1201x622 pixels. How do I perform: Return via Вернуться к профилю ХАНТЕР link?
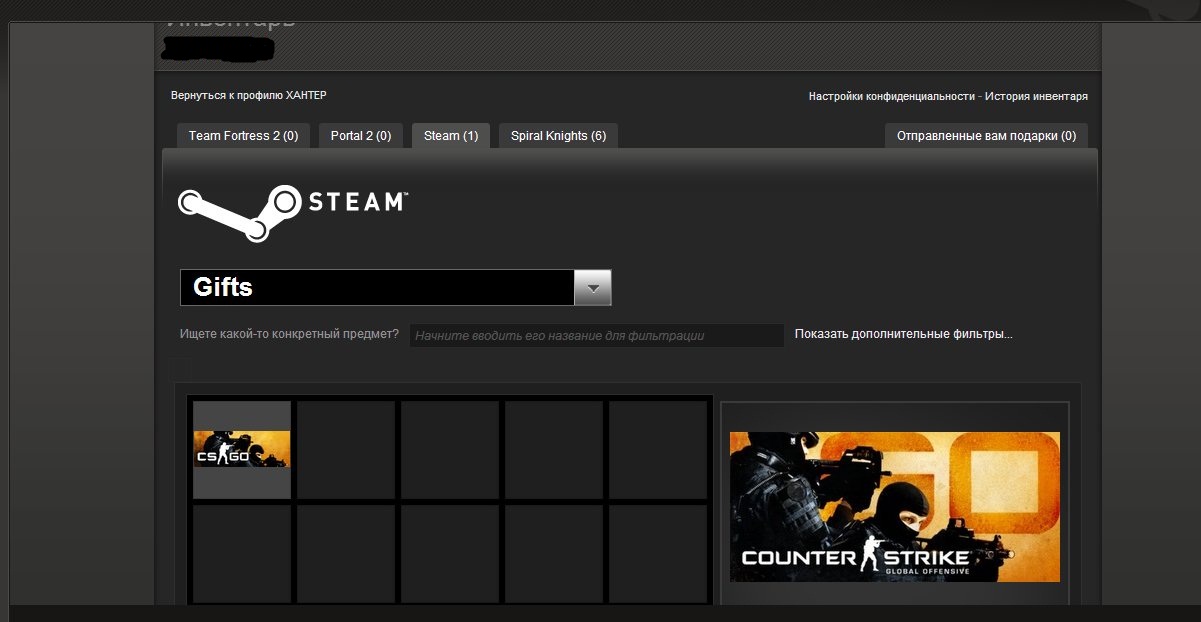coord(249,96)
